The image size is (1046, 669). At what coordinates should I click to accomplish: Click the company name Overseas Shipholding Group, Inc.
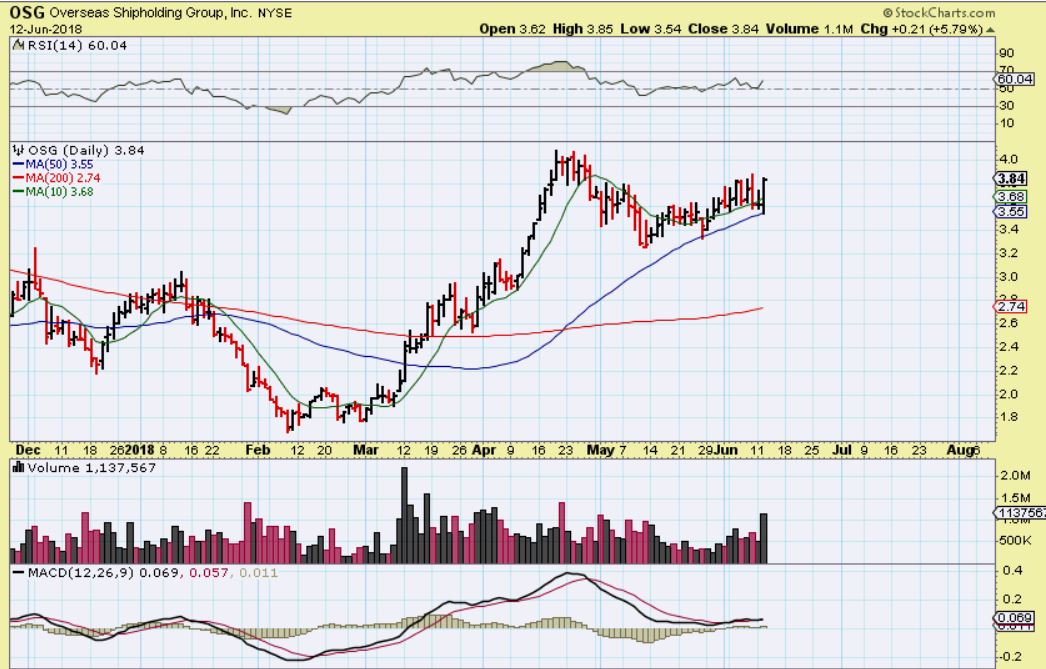tap(151, 13)
